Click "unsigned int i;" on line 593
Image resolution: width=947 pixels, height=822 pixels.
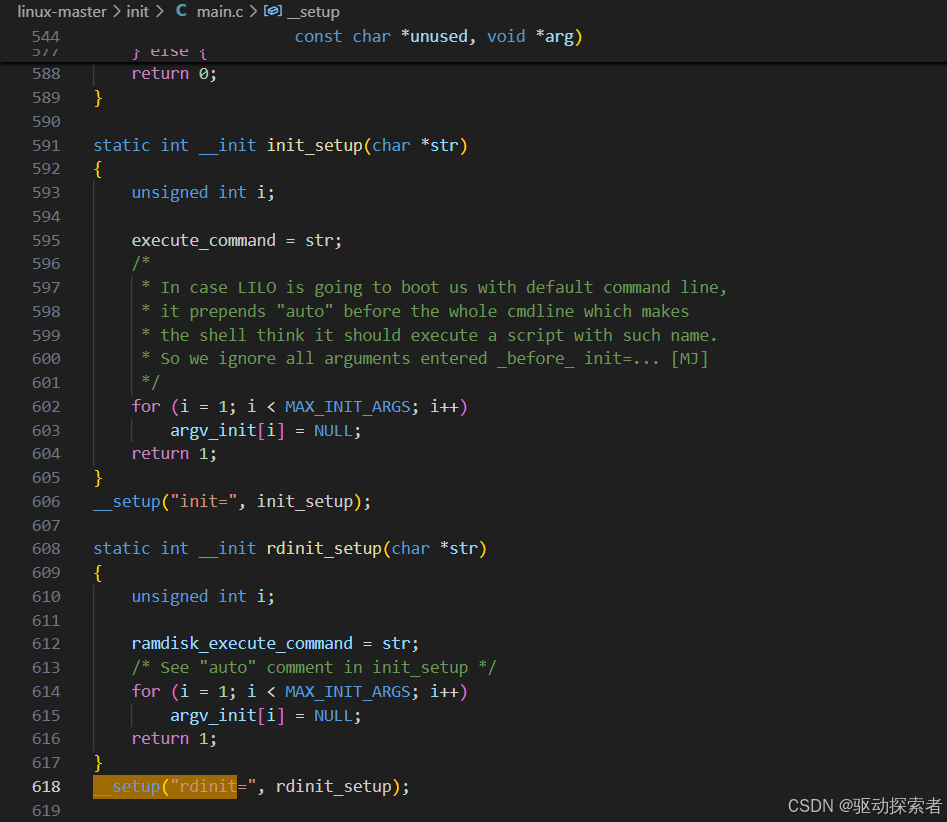(203, 193)
